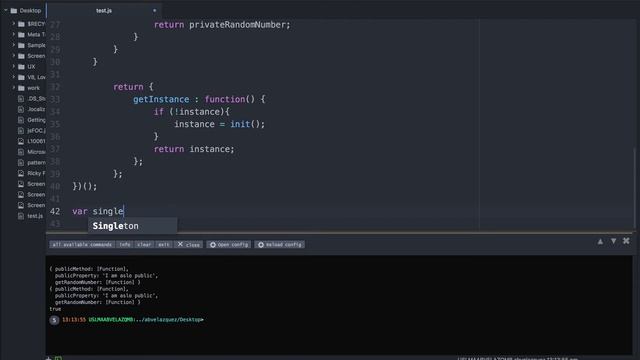Viewport: 640px width, 360px height.
Task: Click the 'if (!instance){' line
Action: tap(192, 112)
